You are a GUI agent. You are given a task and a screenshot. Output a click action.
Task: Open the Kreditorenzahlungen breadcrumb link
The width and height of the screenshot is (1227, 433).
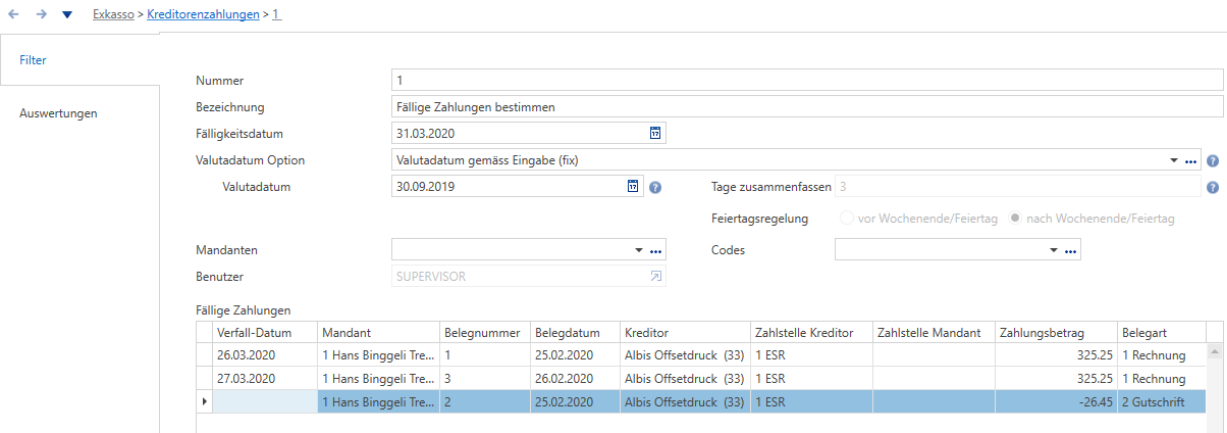203,15
